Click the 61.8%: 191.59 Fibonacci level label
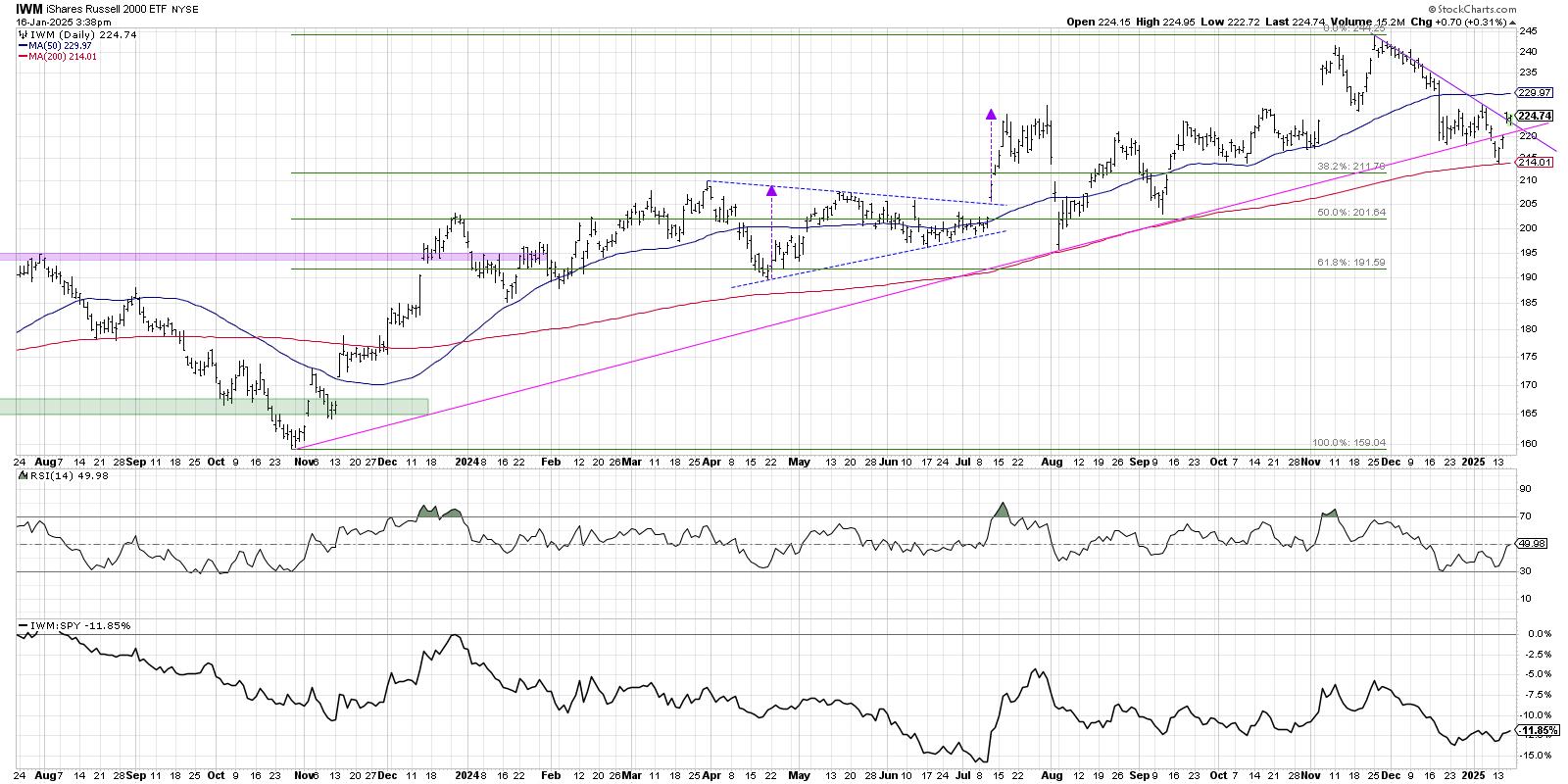This screenshot has height=784, width=1568. (x=1350, y=263)
